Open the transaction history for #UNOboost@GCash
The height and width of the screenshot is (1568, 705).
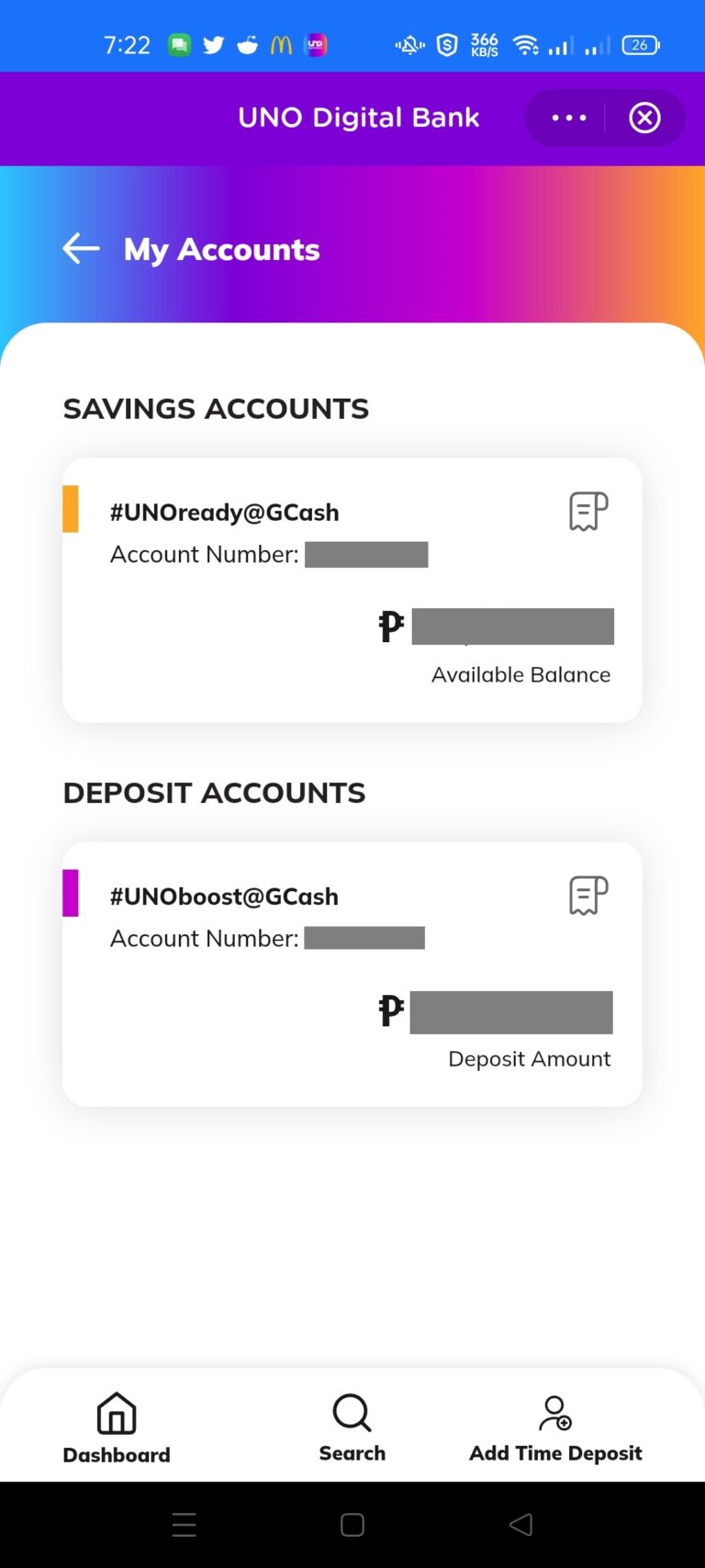(587, 895)
